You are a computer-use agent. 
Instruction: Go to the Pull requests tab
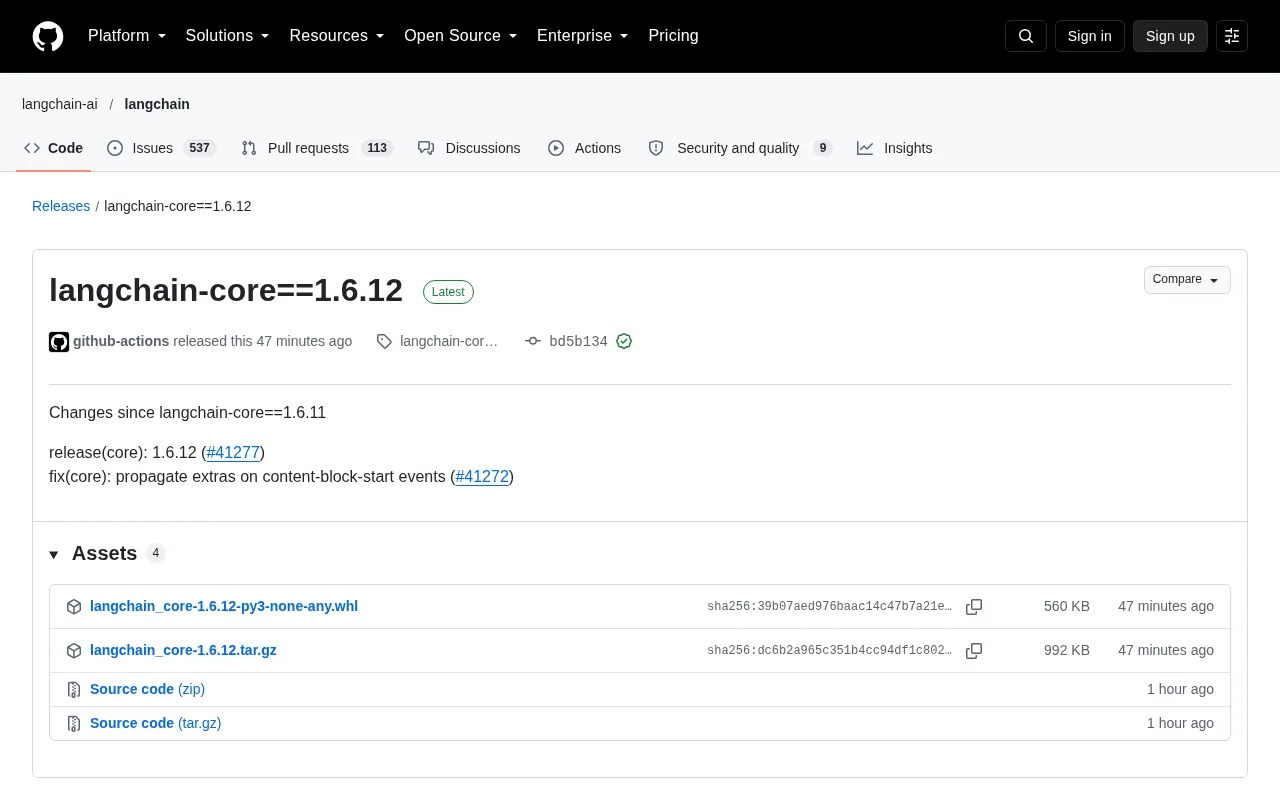pyautogui.click(x=317, y=148)
